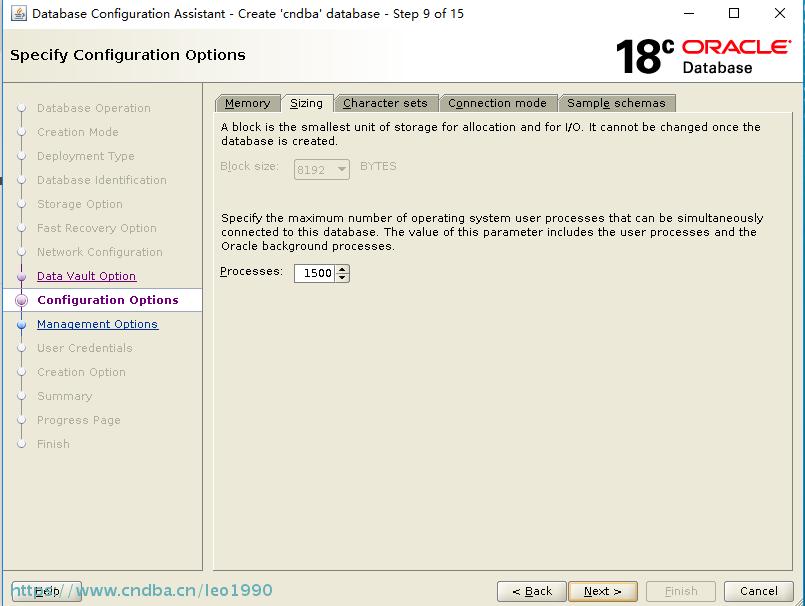Cancel the database creation wizard

[x=759, y=591]
